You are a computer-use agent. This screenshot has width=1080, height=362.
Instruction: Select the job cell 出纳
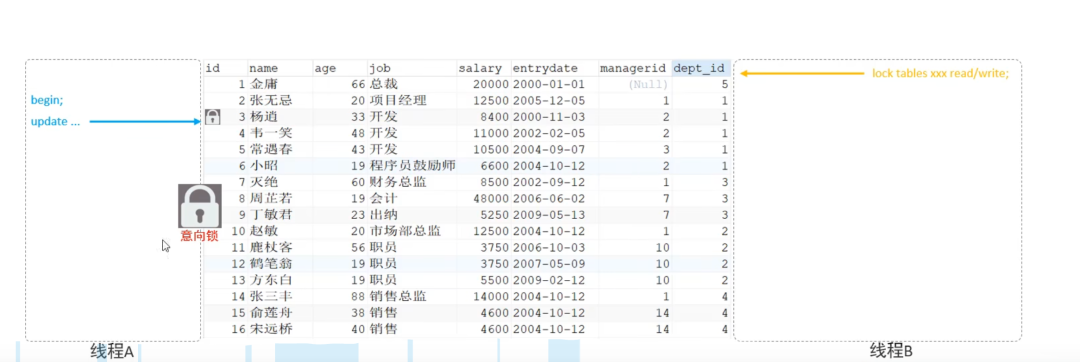384,215
